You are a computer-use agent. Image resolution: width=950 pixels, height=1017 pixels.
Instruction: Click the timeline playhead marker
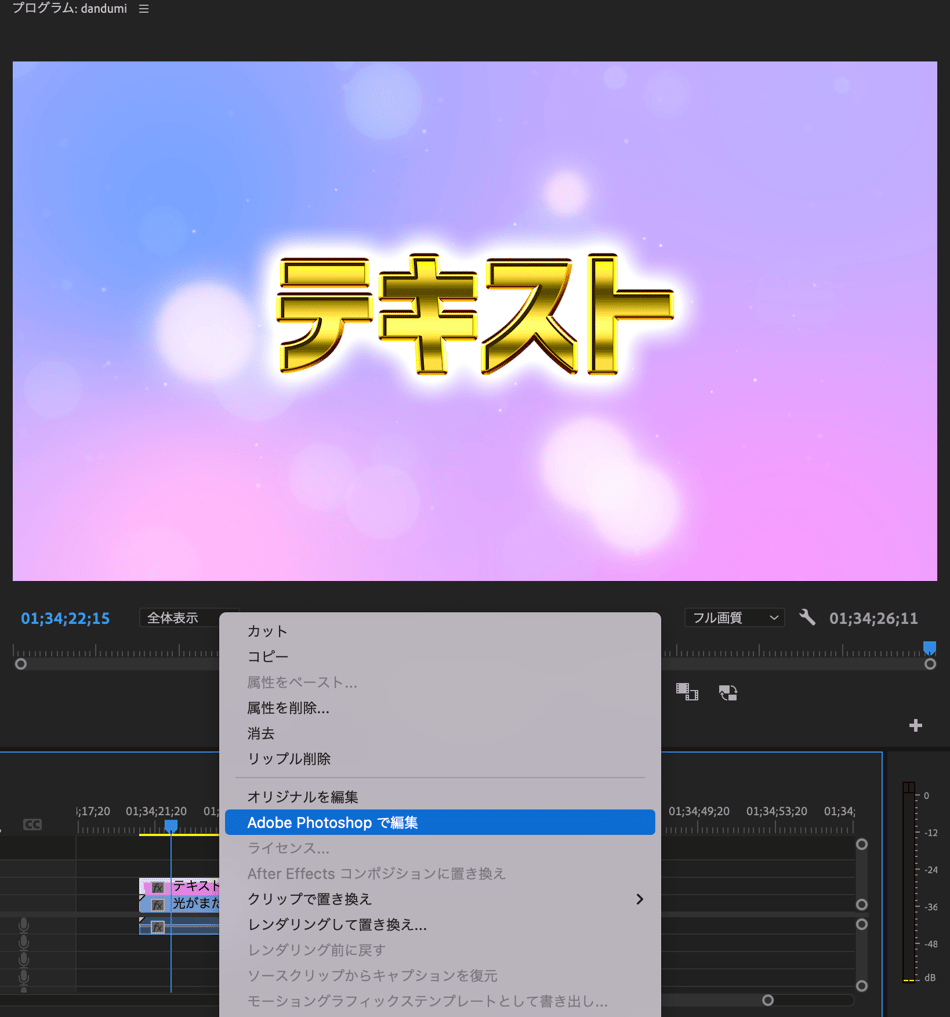point(171,826)
